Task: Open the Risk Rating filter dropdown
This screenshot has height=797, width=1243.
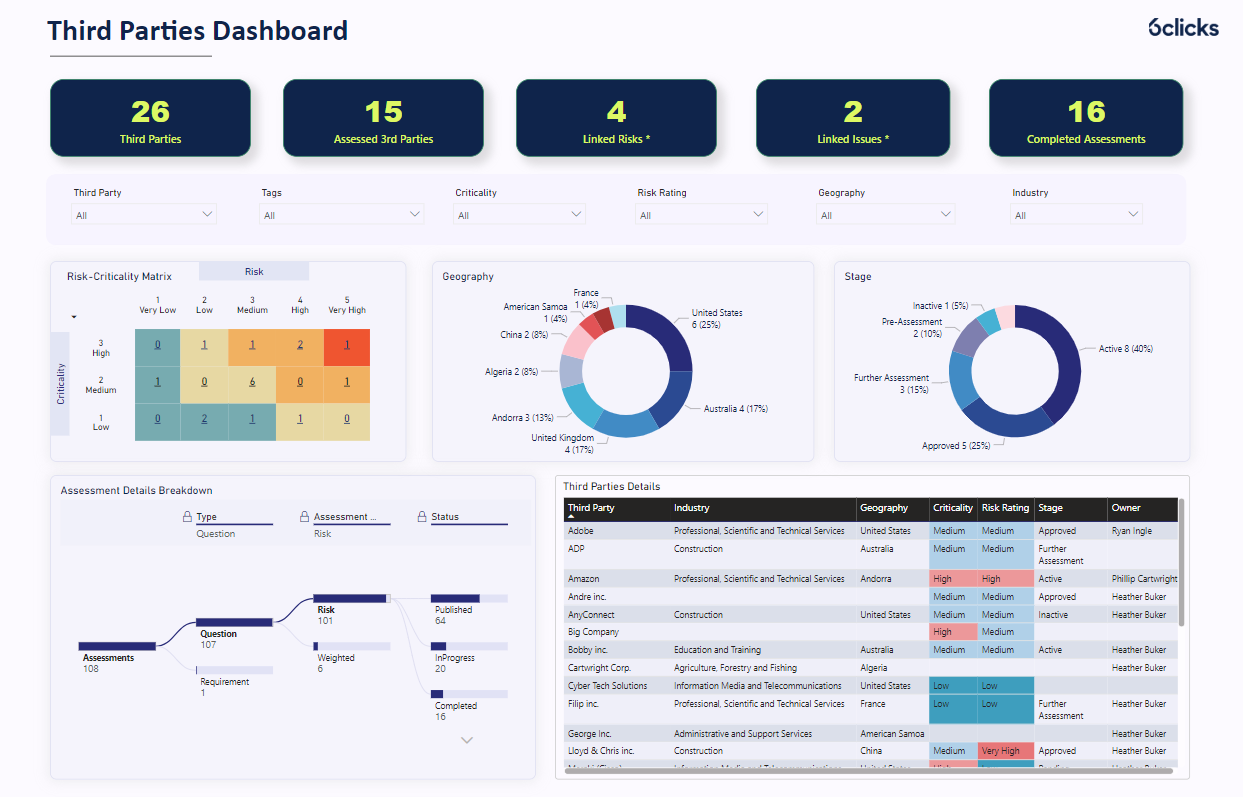Action: [701, 213]
